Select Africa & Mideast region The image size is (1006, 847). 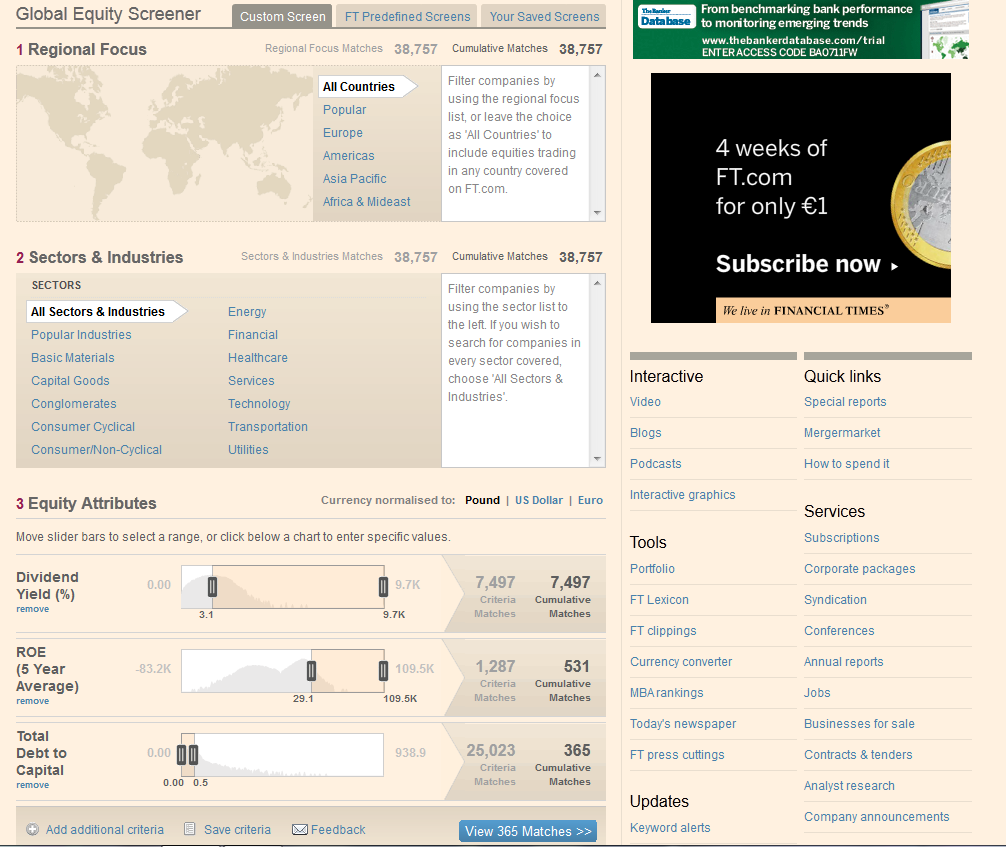pos(366,202)
